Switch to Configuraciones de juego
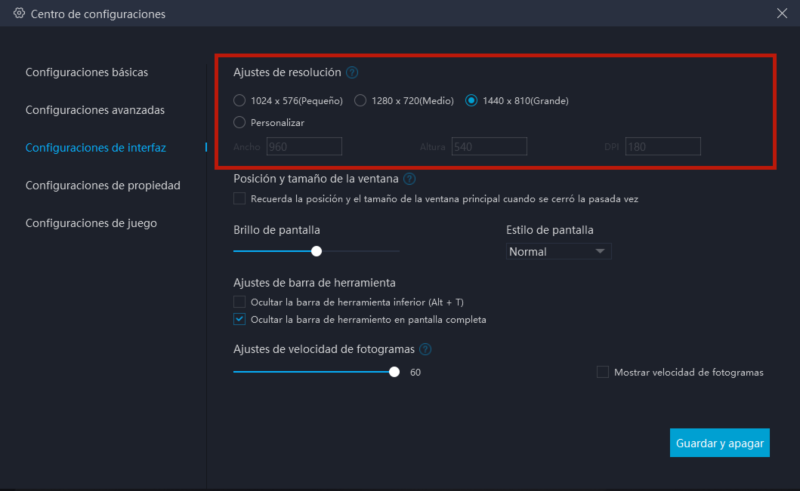This screenshot has width=800, height=491. pyautogui.click(x=91, y=223)
